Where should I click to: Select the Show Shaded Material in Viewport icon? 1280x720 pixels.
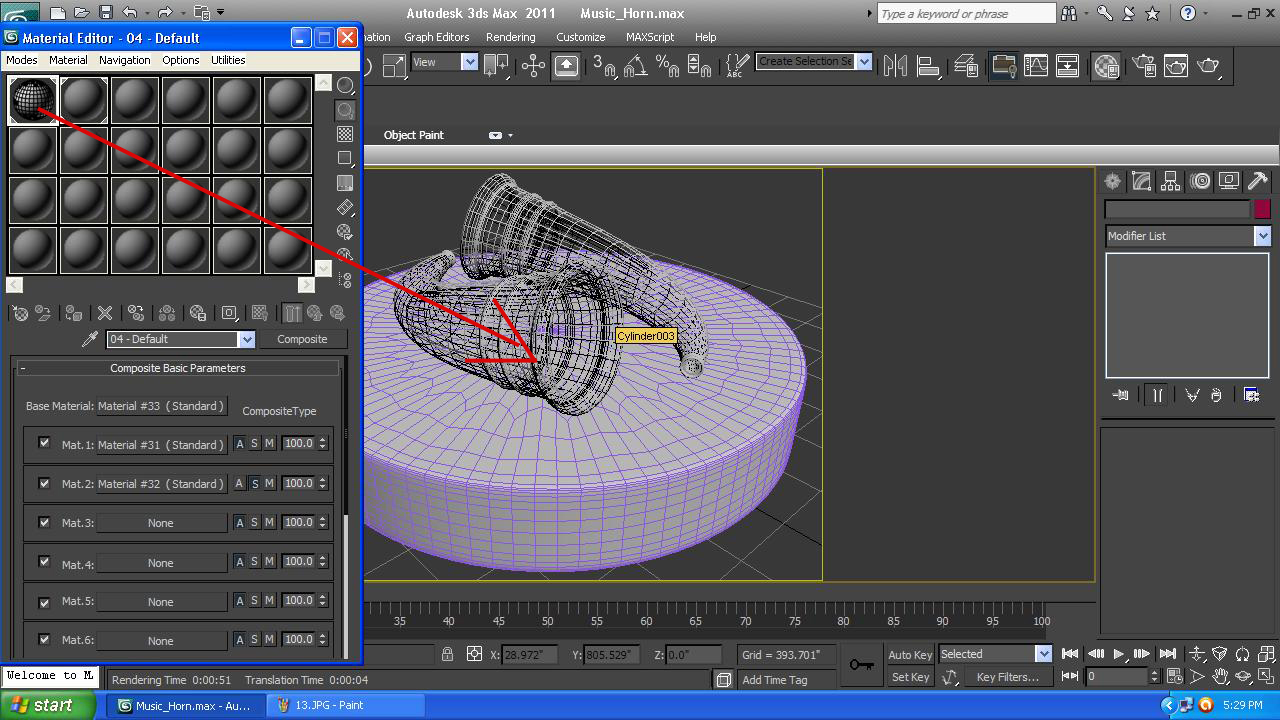[259, 313]
